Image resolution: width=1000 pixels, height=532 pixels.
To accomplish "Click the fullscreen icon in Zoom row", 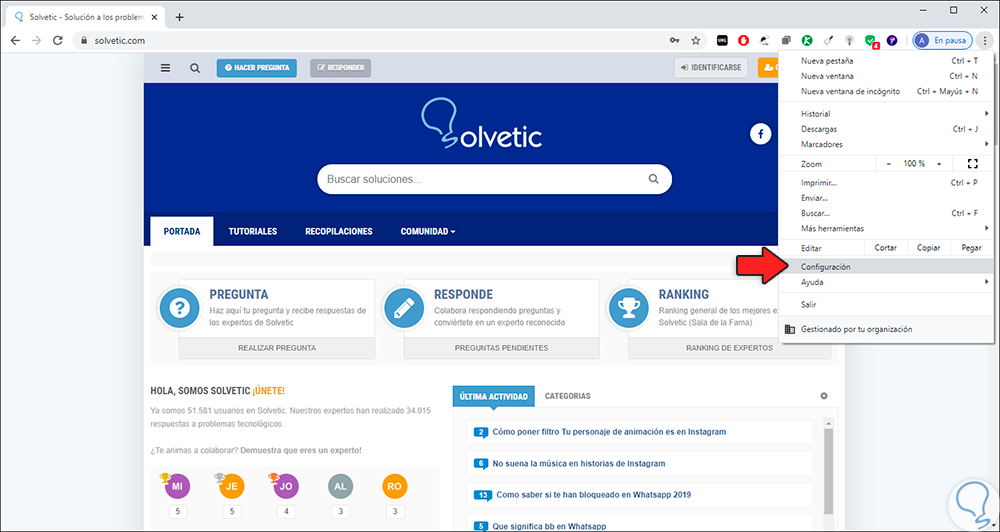I will [972, 164].
